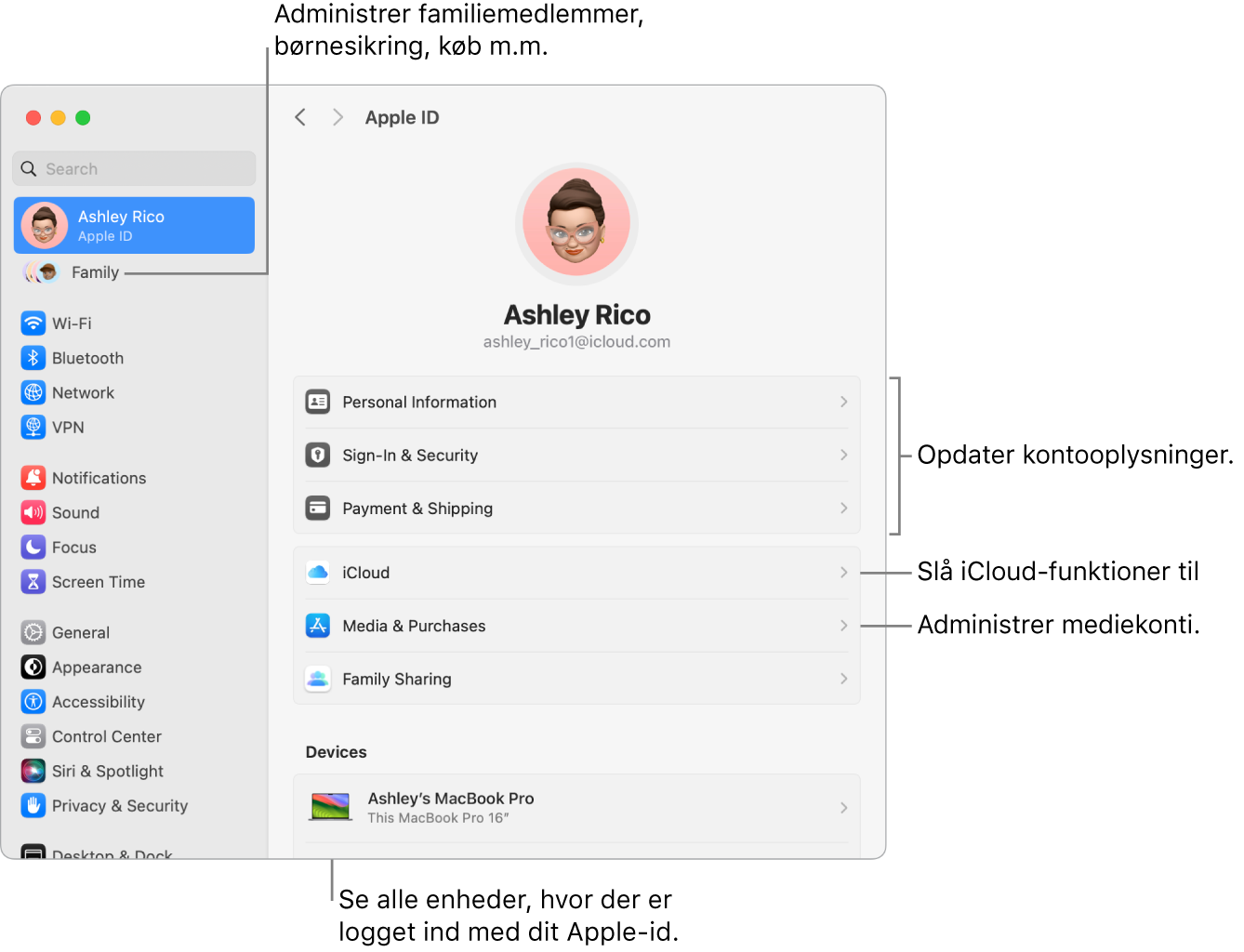The height and width of the screenshot is (952, 1244).
Task: Click the MacBook Pro device thumbnail
Action: [330, 807]
